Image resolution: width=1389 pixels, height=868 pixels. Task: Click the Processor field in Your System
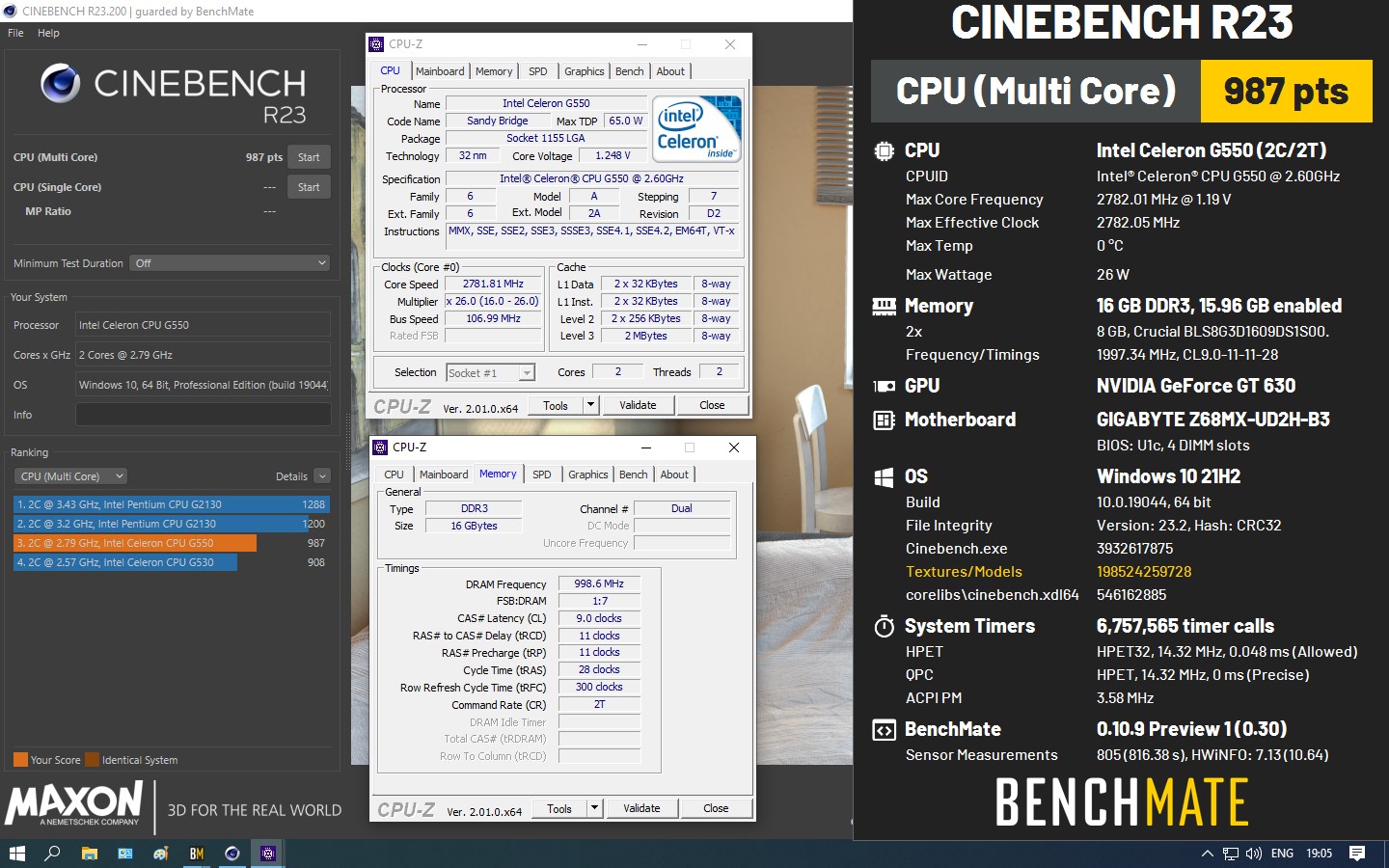203,325
